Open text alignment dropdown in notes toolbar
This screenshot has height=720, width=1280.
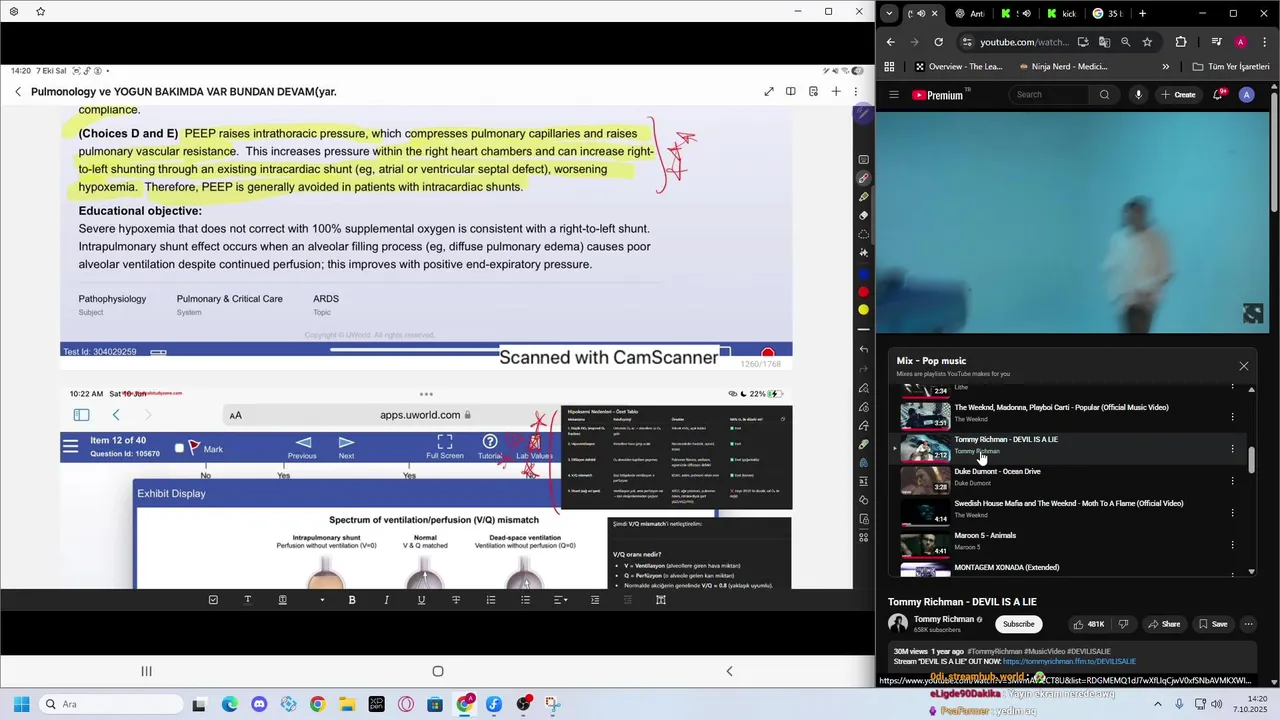tap(561, 600)
